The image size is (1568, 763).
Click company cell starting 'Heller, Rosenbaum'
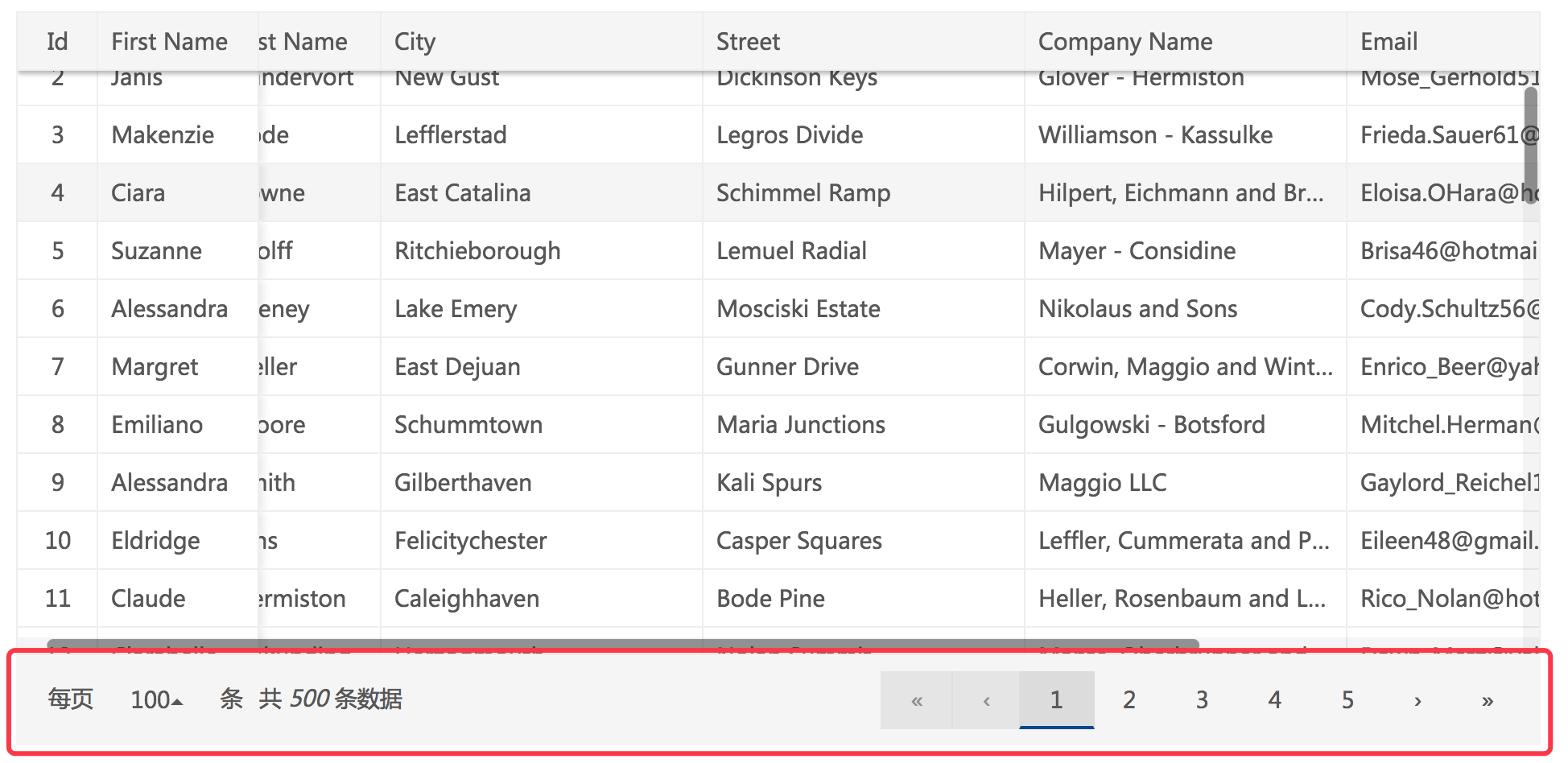coord(1185,599)
